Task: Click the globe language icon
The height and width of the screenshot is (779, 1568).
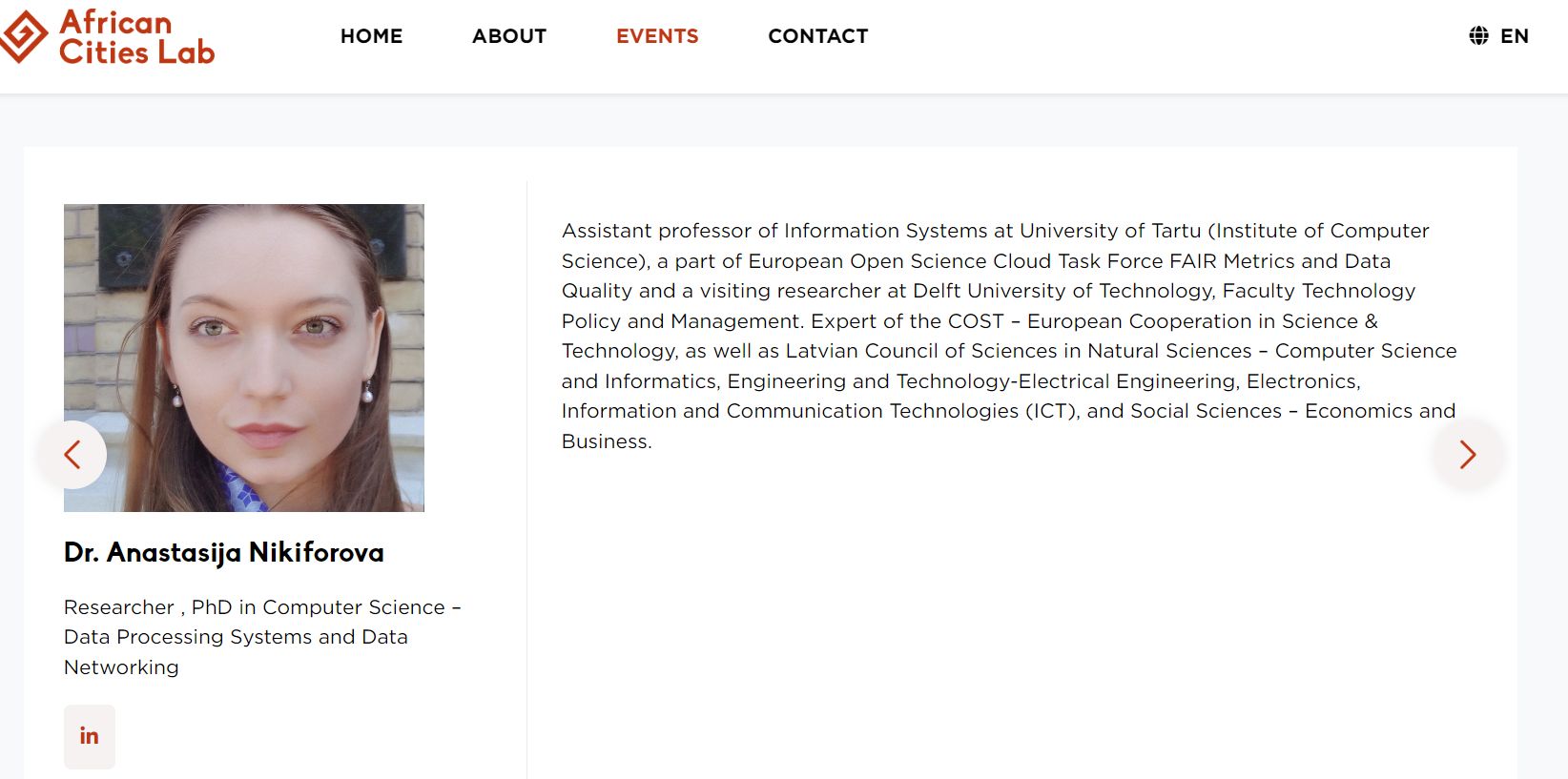Action: click(x=1478, y=36)
